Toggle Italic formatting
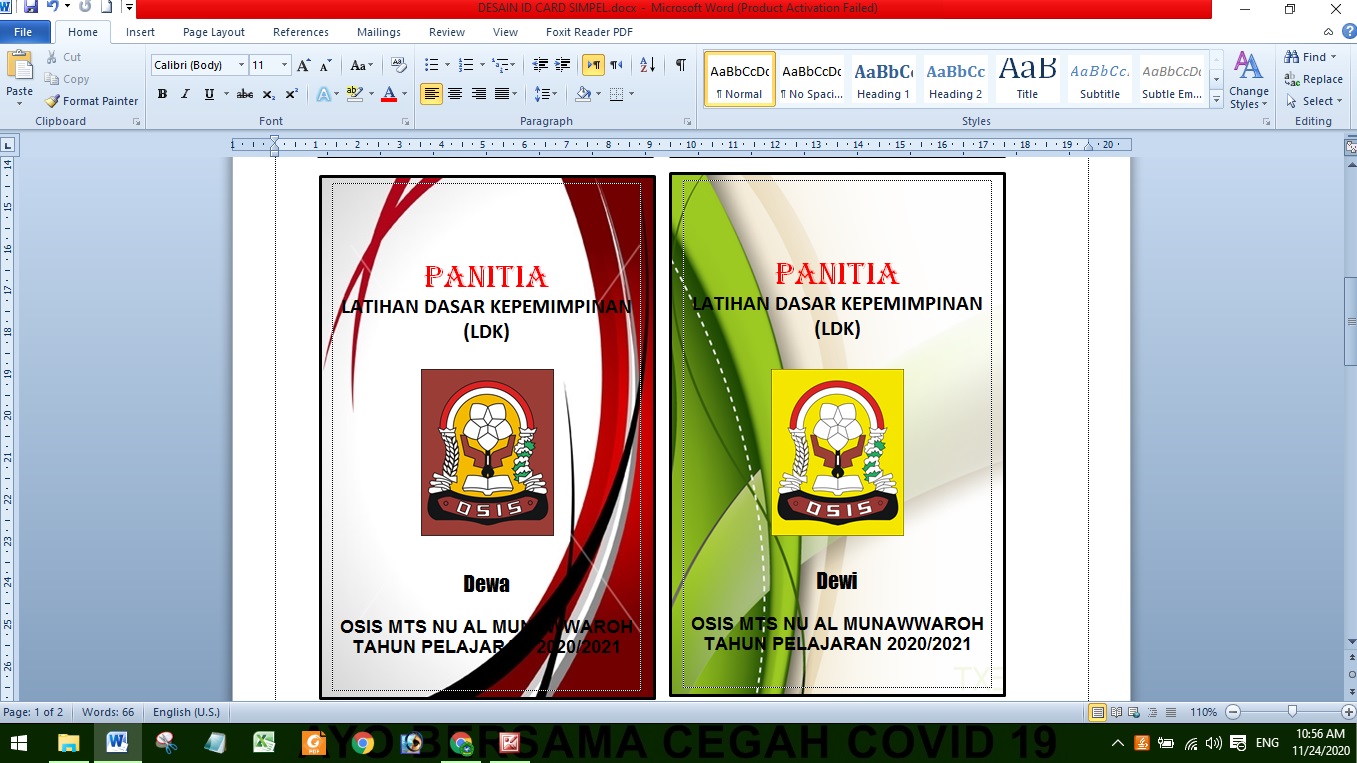This screenshot has height=763, width=1357. pos(185,94)
